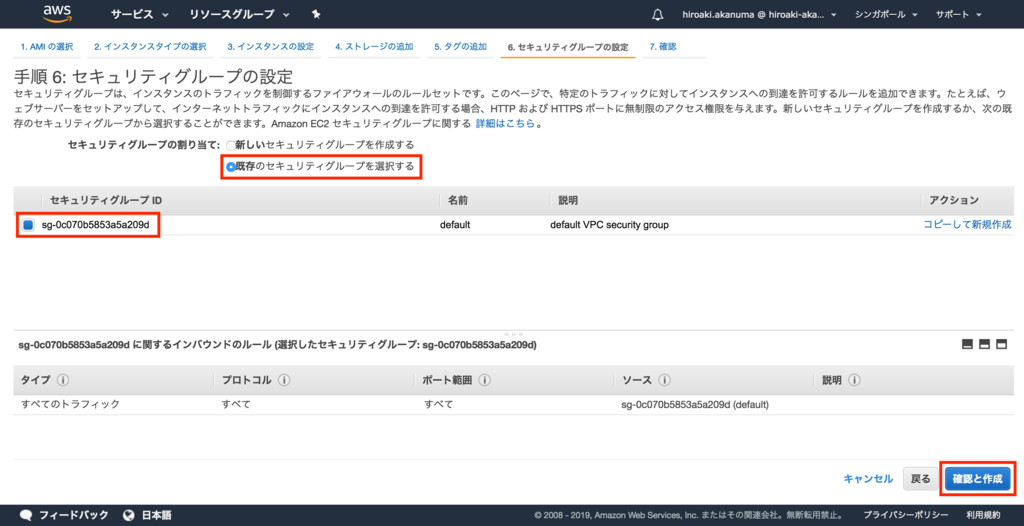Toggle checkbox for sg-0c070b5853a5a209d
The image size is (1024, 526).
point(27,225)
